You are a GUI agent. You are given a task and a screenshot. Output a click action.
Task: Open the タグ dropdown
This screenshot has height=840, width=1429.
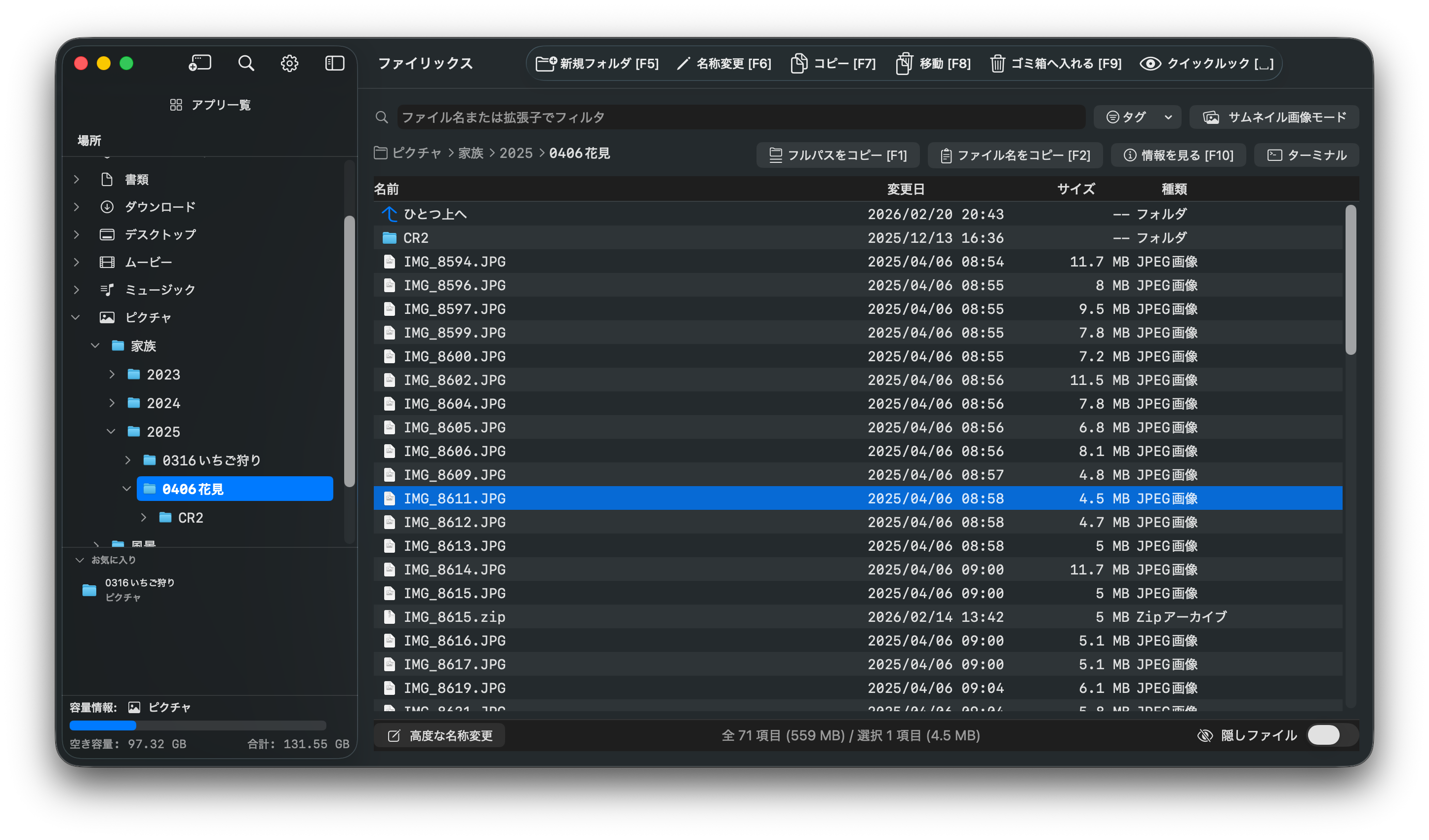tap(1137, 117)
